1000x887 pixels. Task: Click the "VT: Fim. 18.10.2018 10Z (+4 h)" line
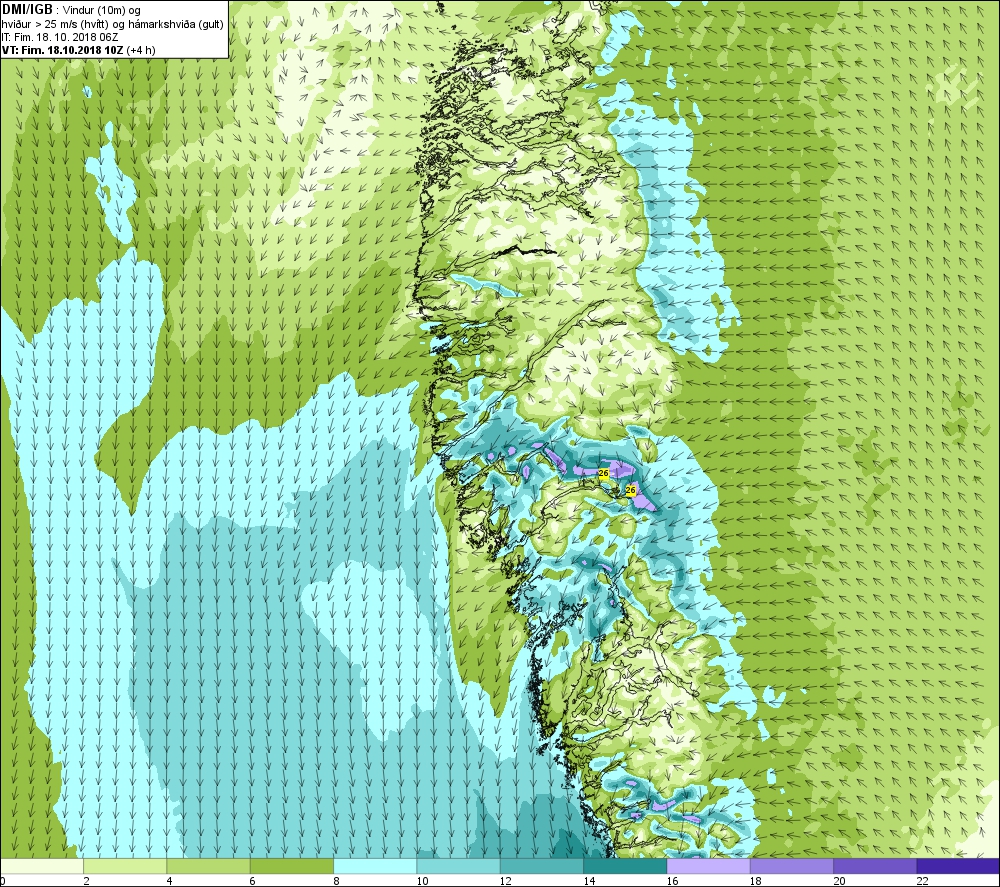78,50
